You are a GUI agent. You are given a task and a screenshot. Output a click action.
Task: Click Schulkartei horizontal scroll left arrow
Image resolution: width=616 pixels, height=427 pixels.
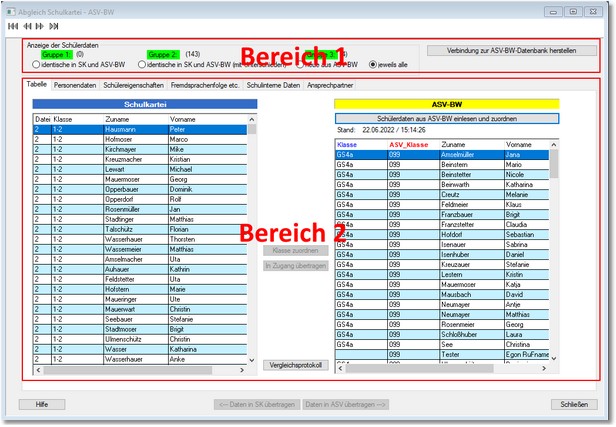38,370
